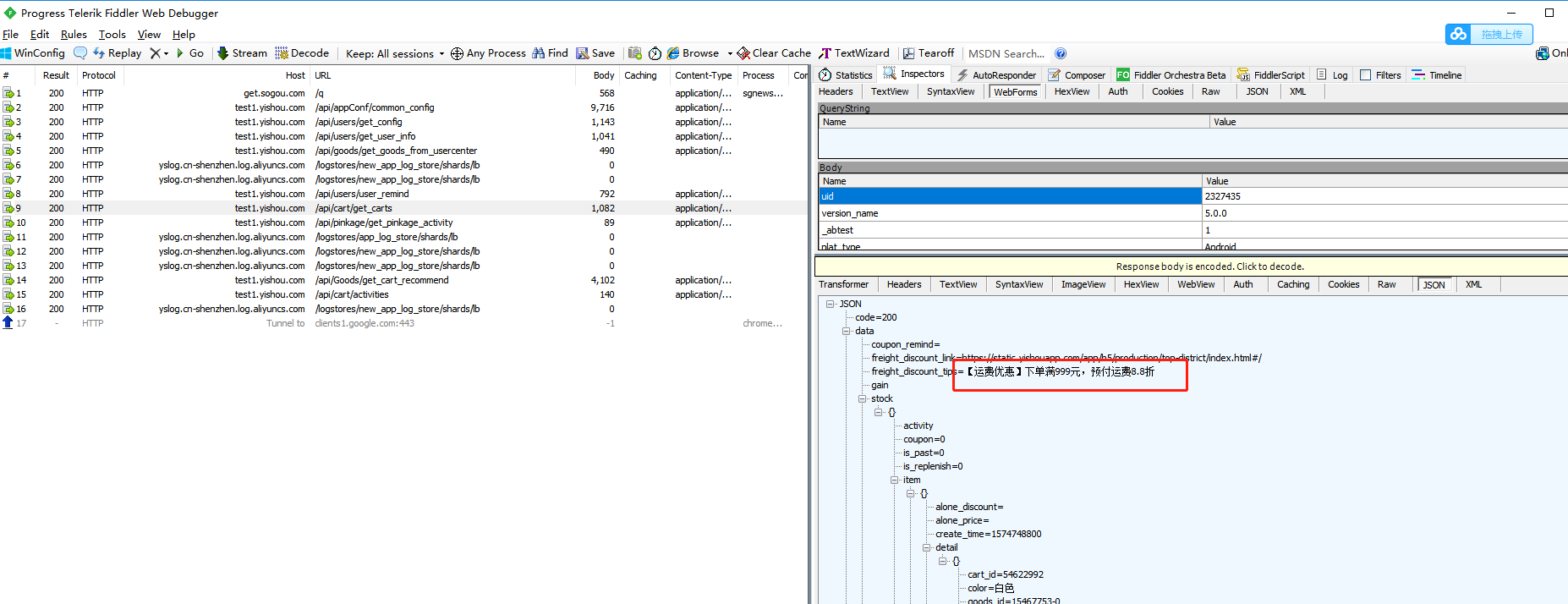Sort sessions by the Host column header
The width and height of the screenshot is (1568, 604).
pyautogui.click(x=215, y=75)
